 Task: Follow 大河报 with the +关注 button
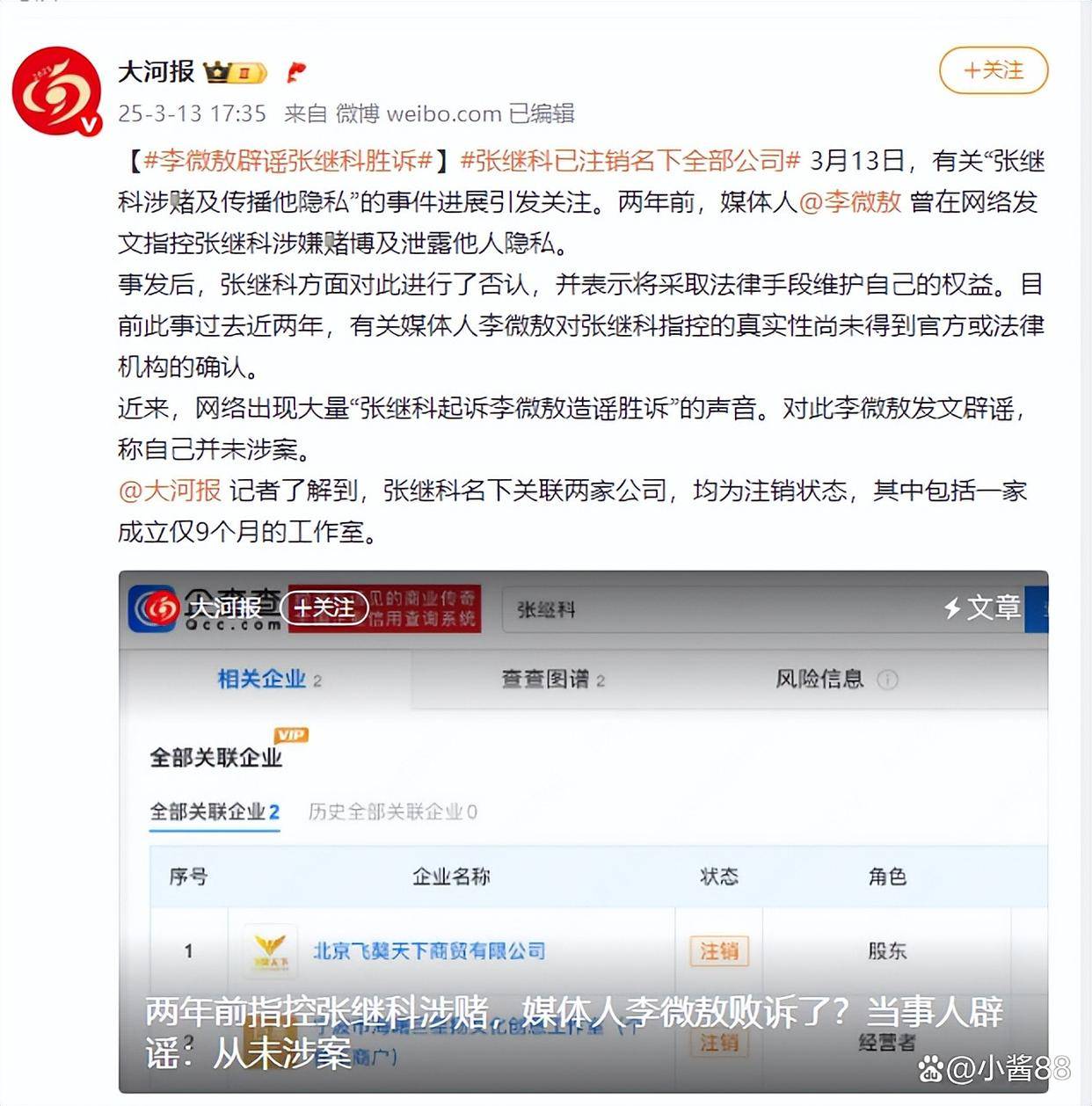coord(994,70)
